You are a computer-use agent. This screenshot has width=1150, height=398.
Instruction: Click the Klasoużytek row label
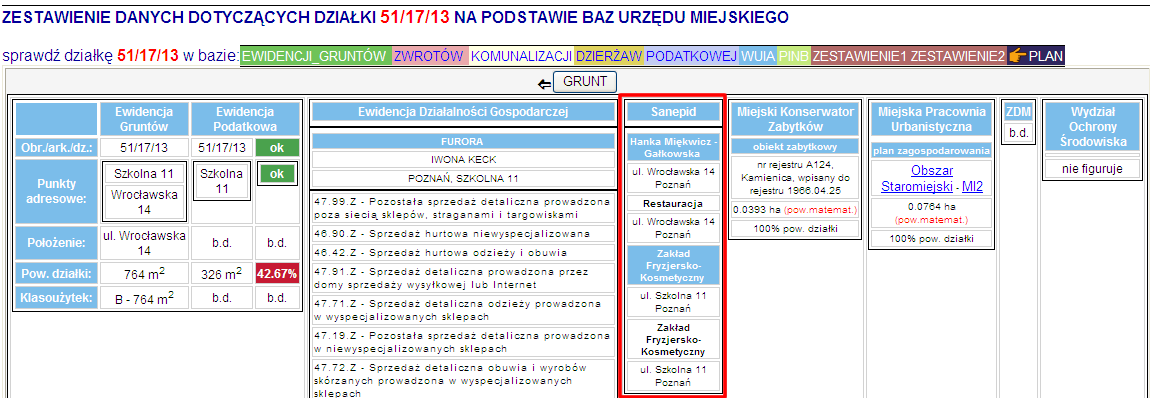(x=56, y=298)
